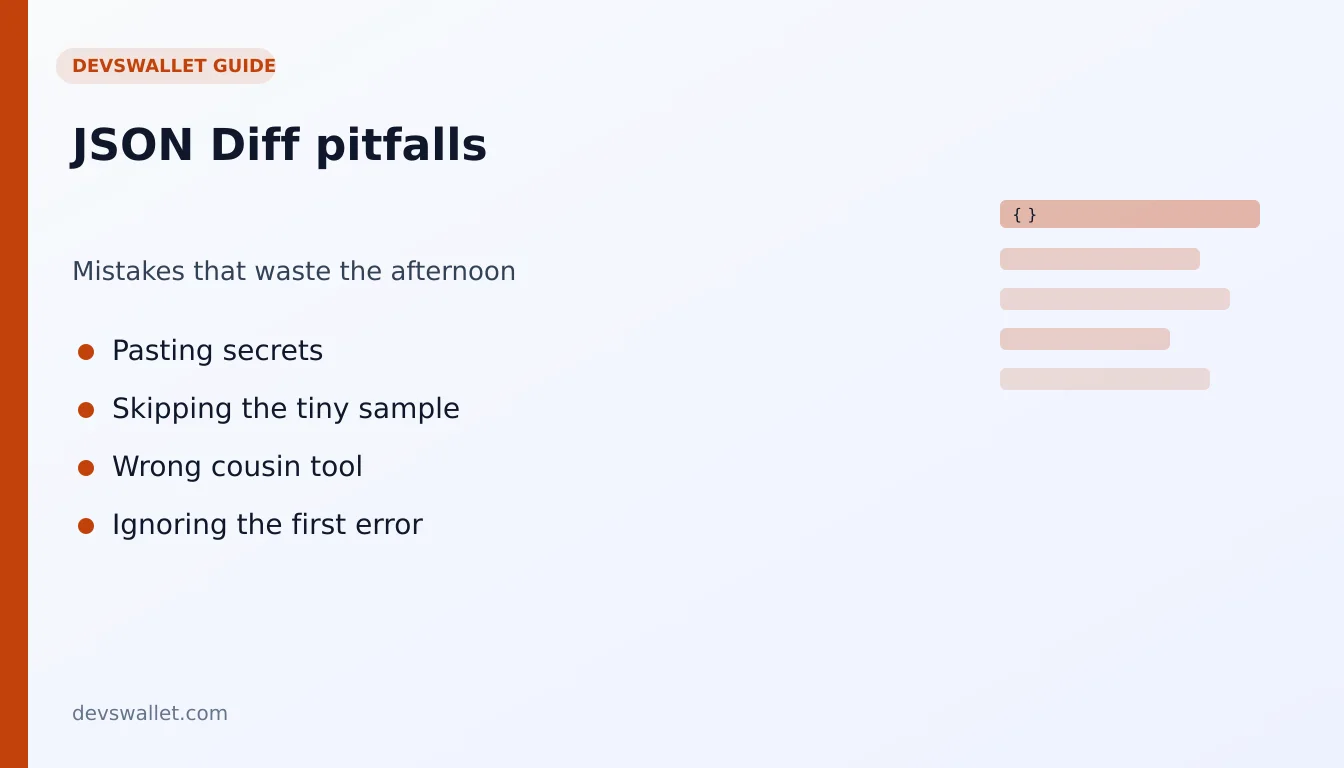Click the Wrong cousin tool item

point(237,467)
